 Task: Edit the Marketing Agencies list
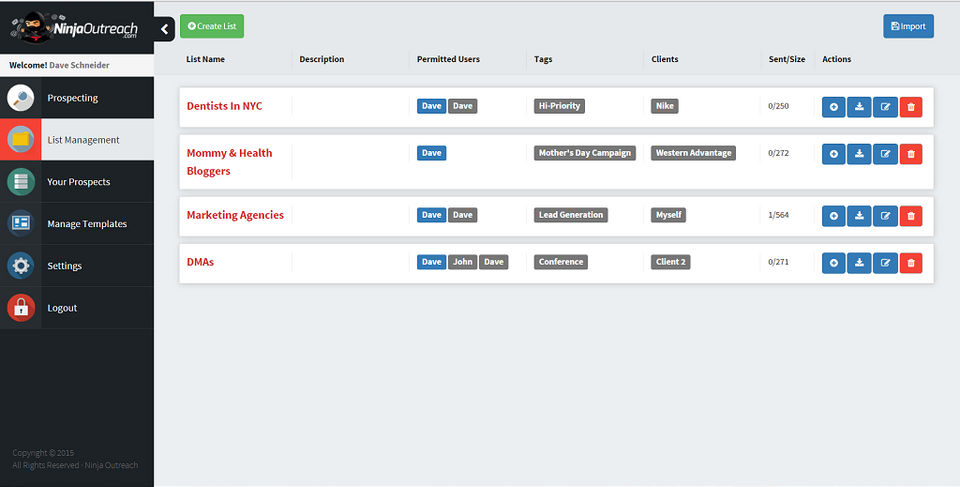[x=885, y=216]
